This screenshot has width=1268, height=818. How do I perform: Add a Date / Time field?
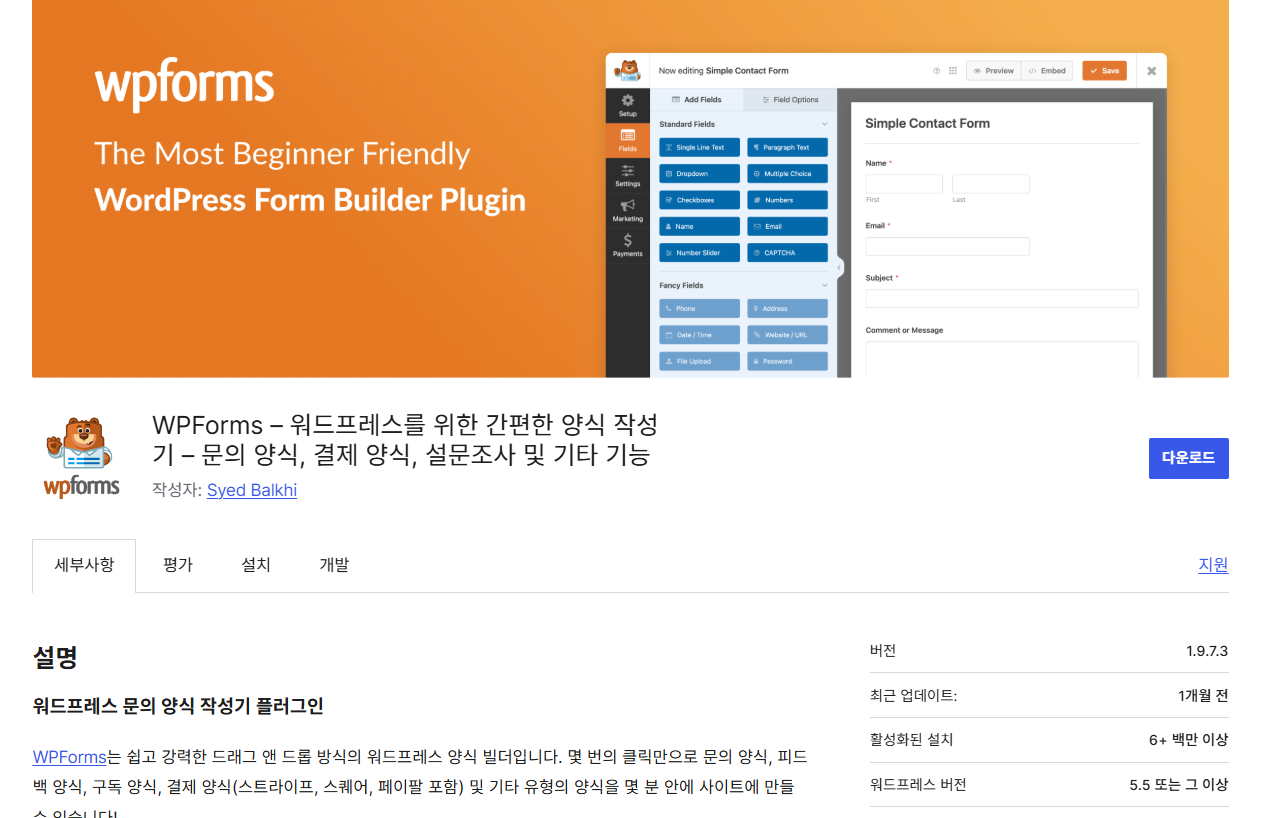point(700,335)
